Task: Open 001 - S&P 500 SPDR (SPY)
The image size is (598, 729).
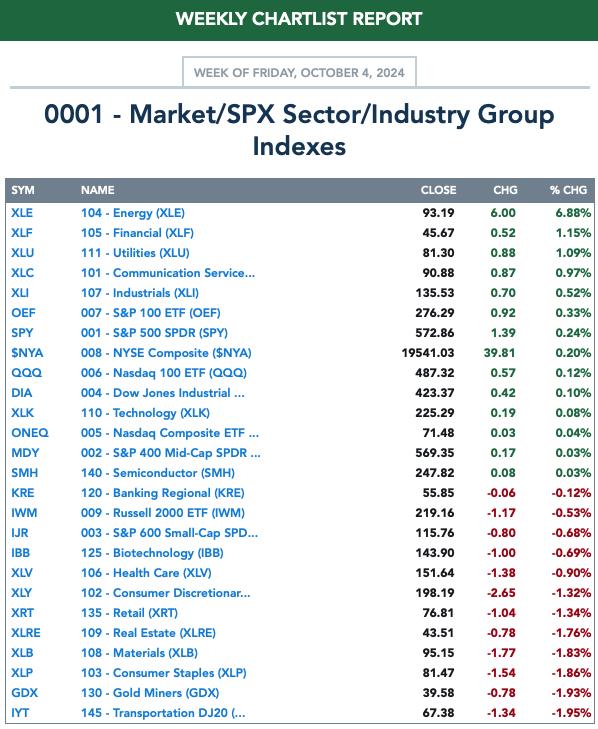Action: [x=154, y=333]
